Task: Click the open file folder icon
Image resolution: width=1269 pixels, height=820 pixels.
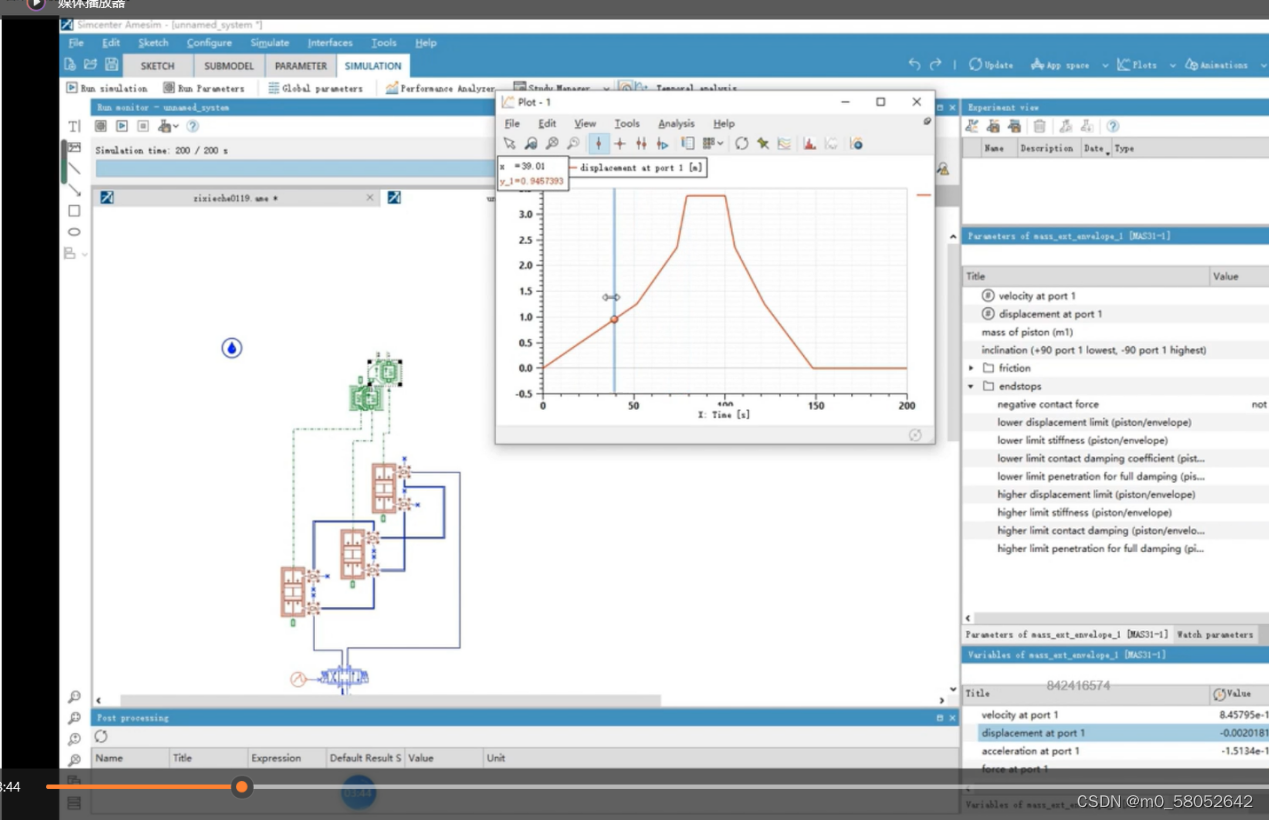Action: click(x=90, y=65)
